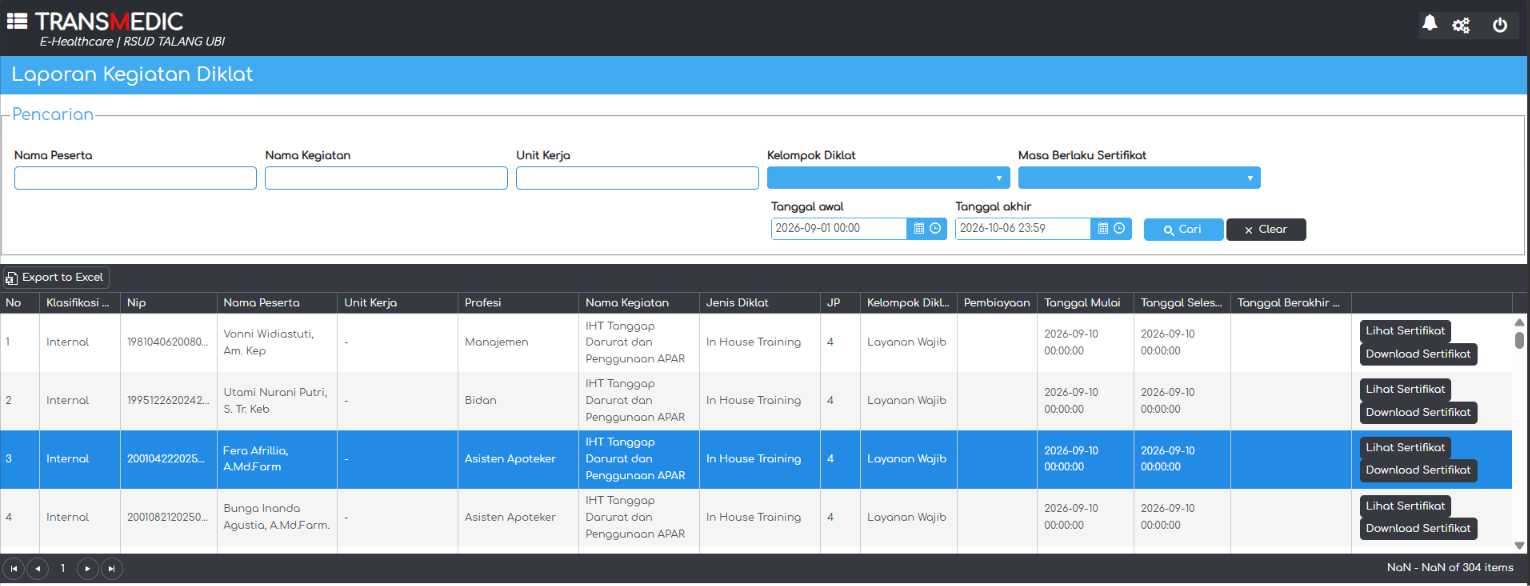Select page number 1 in pager
Viewport: 1530px width, 586px height.
[62, 568]
